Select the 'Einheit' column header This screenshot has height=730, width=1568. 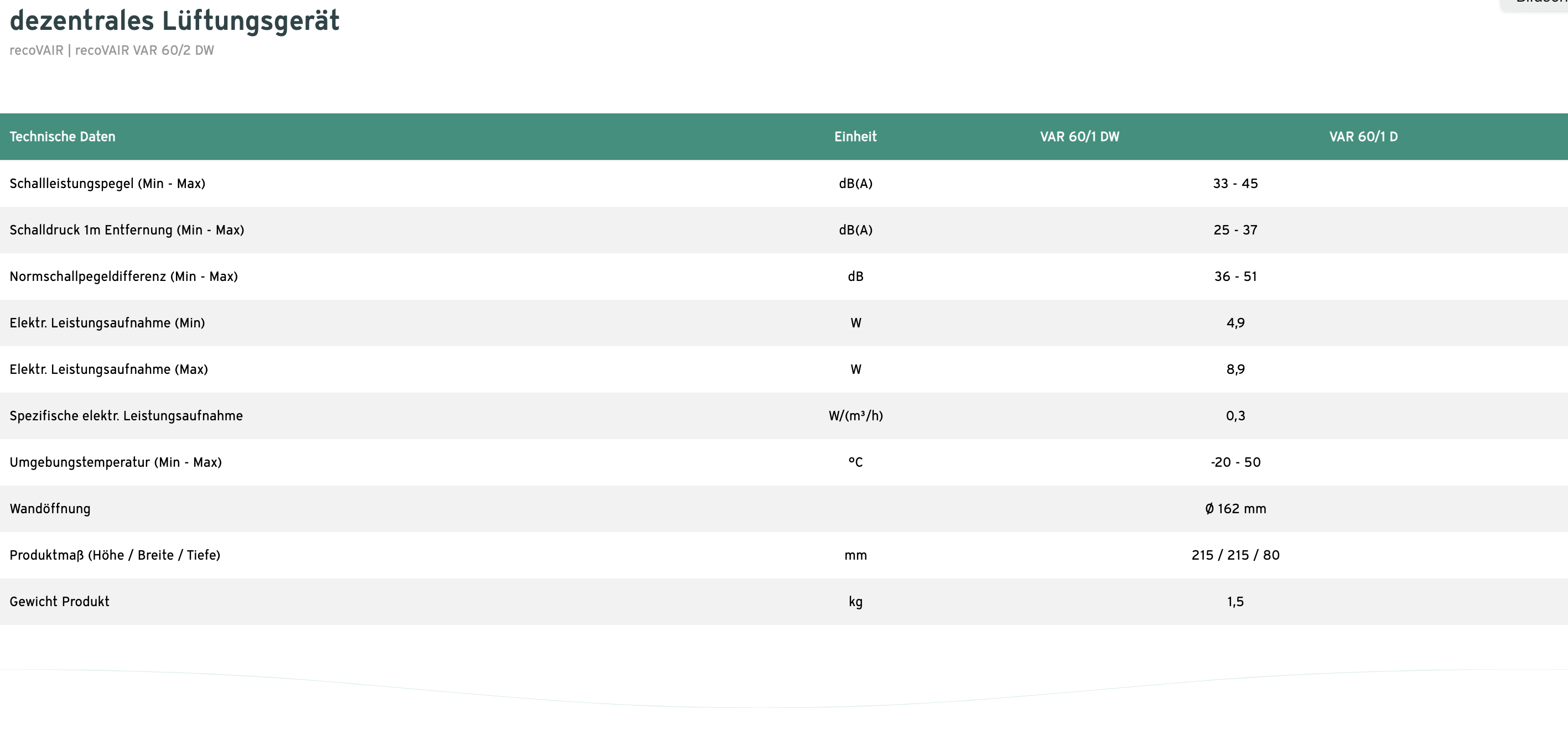pyautogui.click(x=855, y=137)
